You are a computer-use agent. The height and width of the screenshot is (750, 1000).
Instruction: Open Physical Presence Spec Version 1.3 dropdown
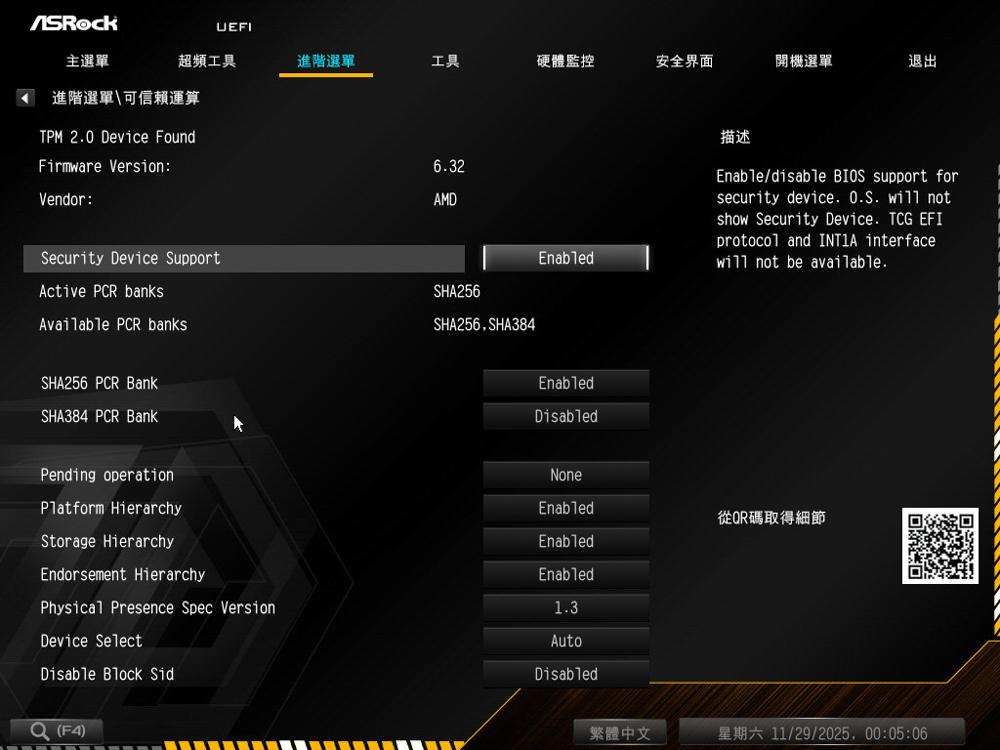tap(566, 608)
